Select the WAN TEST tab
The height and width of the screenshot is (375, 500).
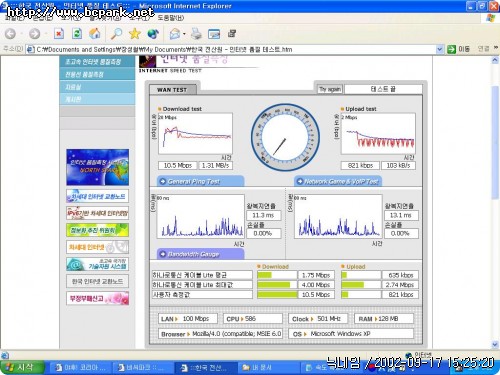pyautogui.click(x=172, y=90)
